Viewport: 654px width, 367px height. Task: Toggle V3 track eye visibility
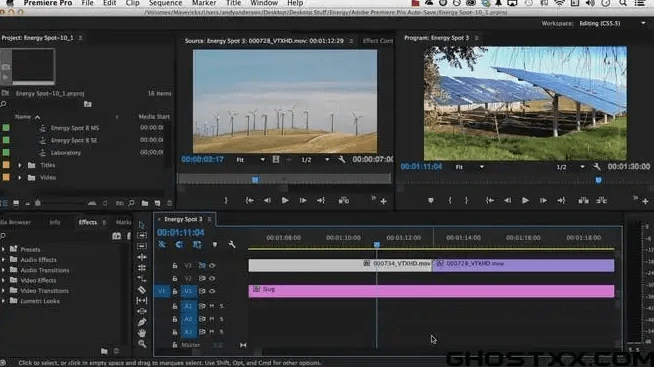212,265
